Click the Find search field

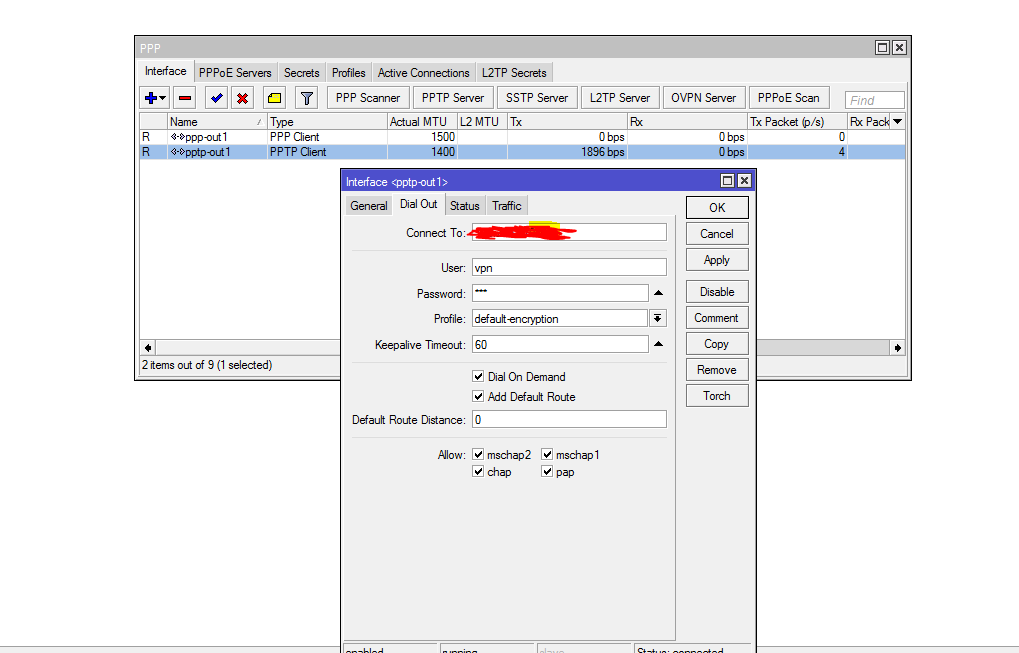tap(875, 100)
